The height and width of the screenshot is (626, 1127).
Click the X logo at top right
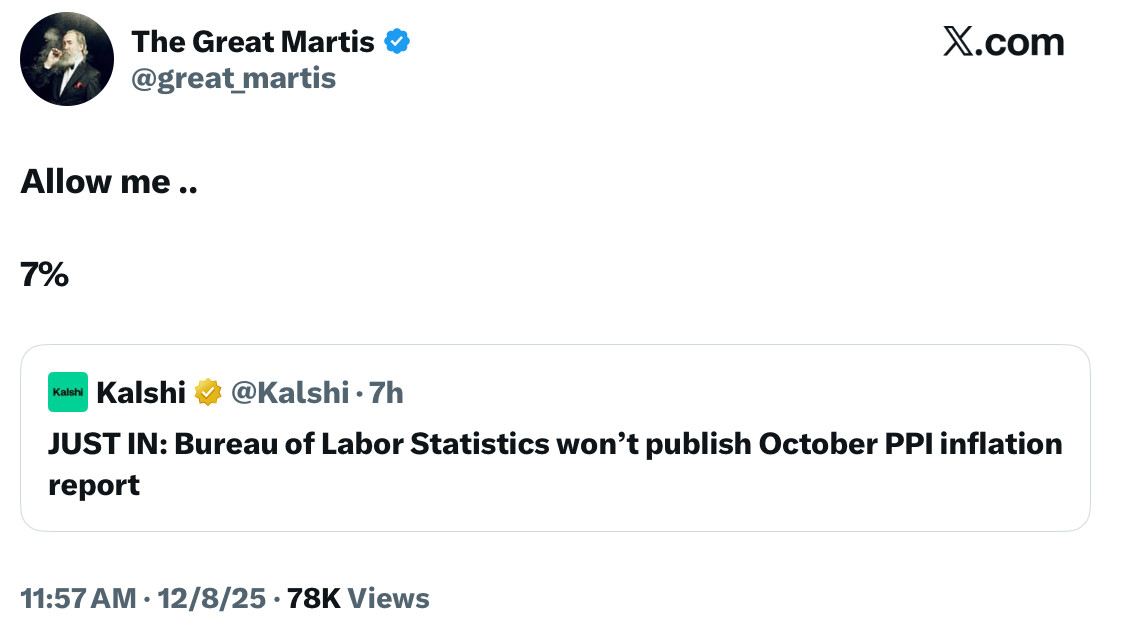click(x=958, y=42)
